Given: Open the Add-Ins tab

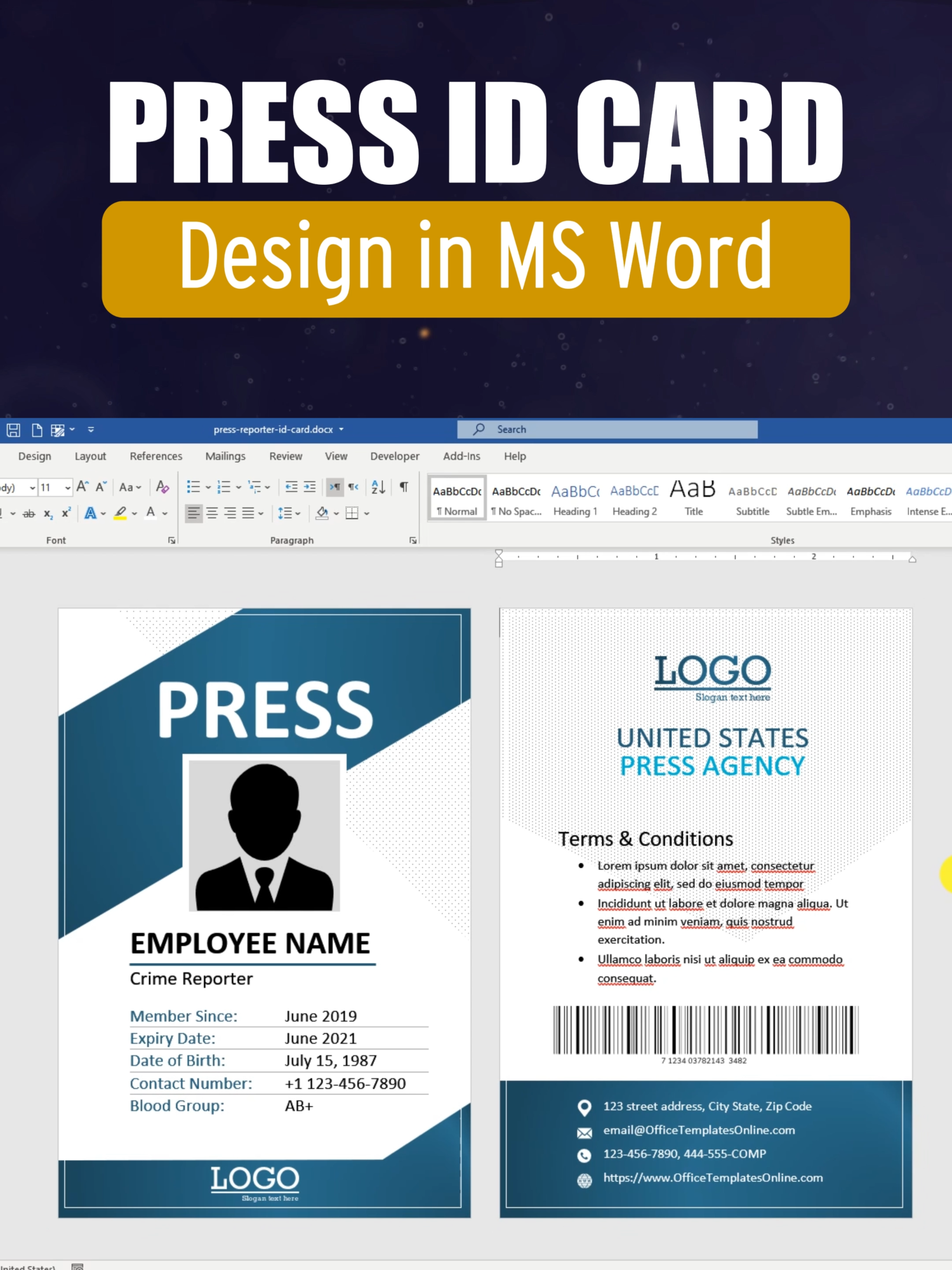Looking at the screenshot, I should coord(461,457).
